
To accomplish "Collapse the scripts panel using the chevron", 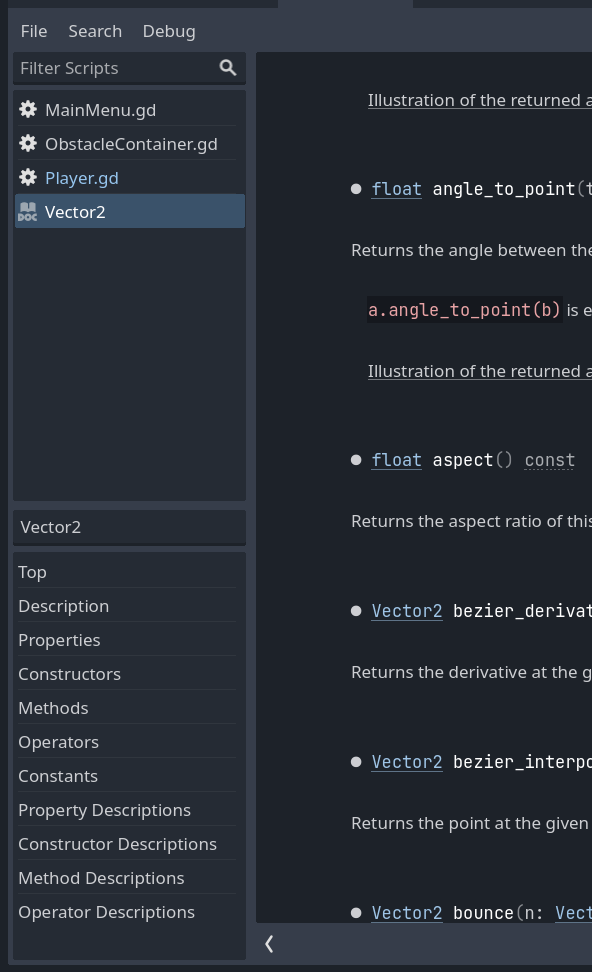I will (x=269, y=943).
